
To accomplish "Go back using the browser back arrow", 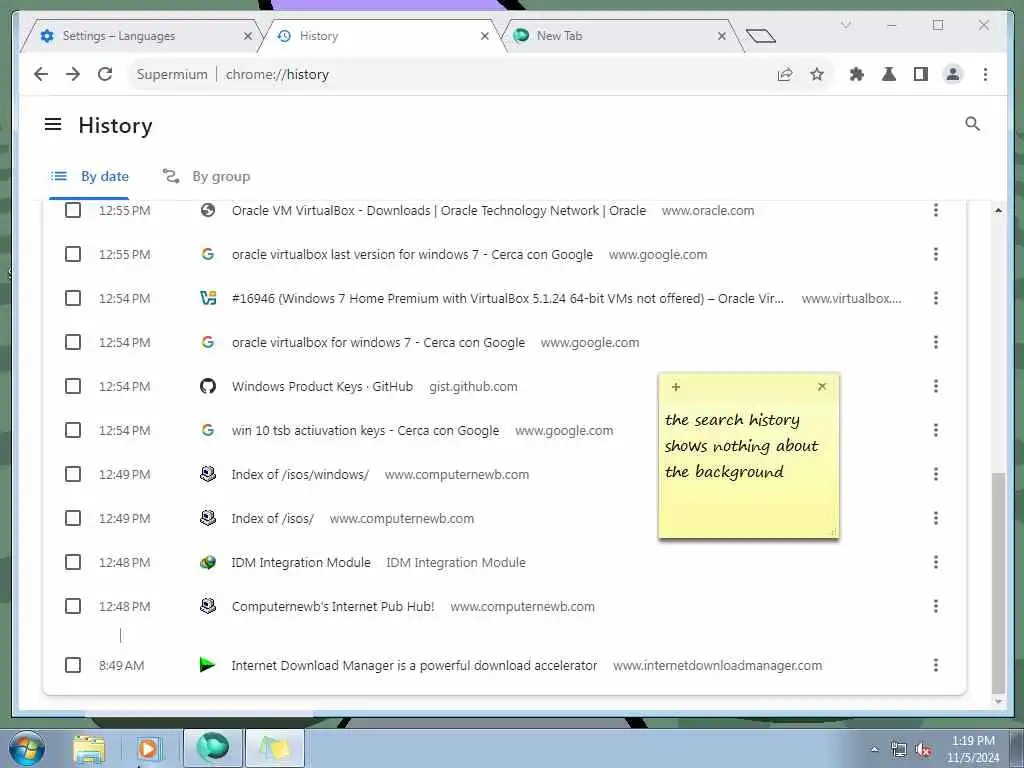I will pos(41,74).
